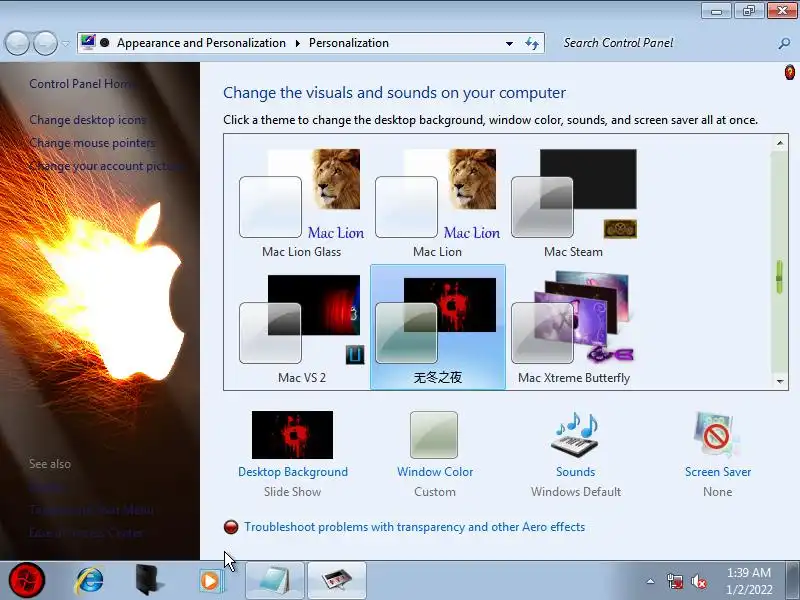The height and width of the screenshot is (600, 800).
Task: Expand arrow after Appearance and Personalization
Action: coord(297,43)
